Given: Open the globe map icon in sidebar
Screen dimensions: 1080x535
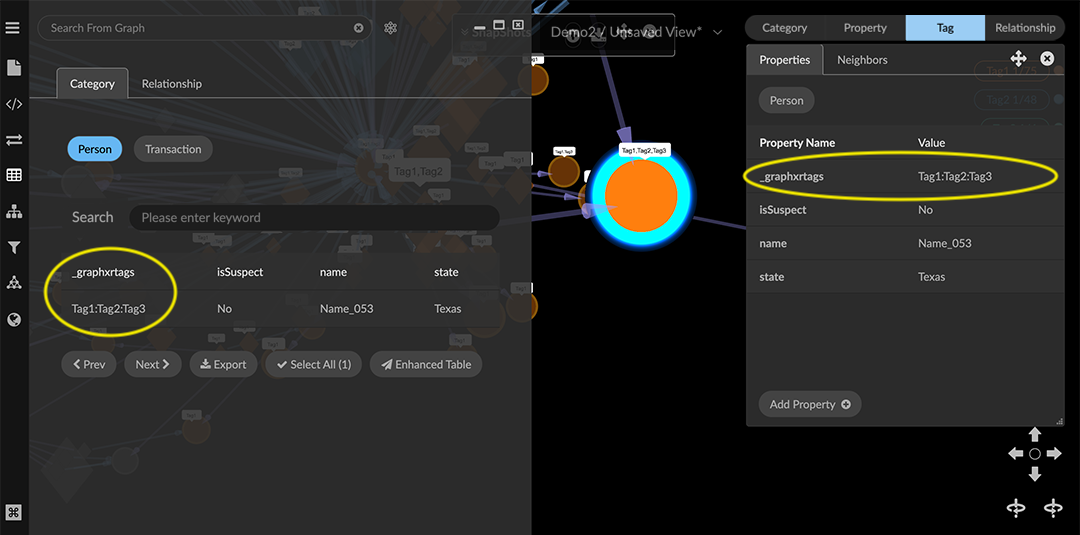Looking at the screenshot, I should tap(14, 320).
